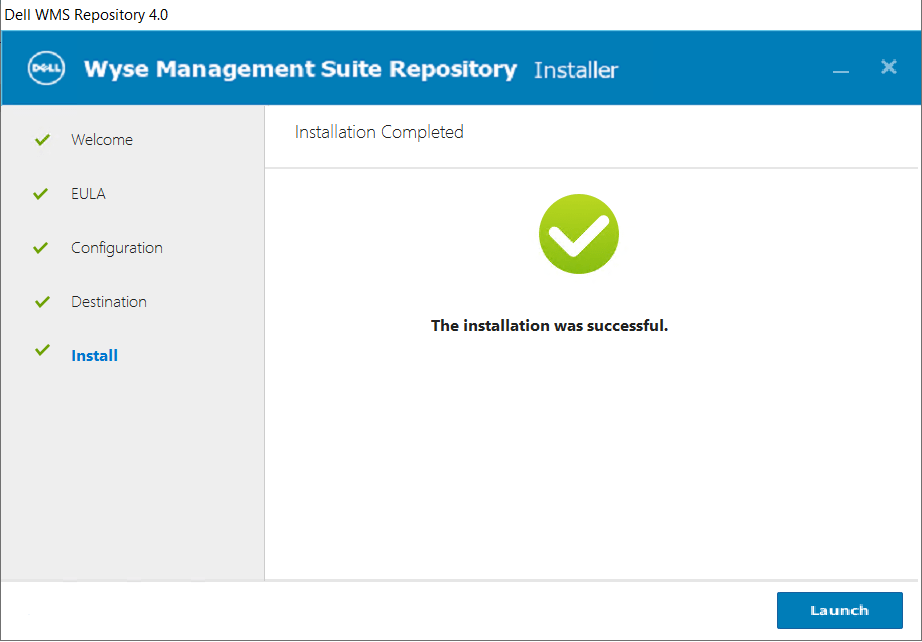Screen dimensions: 922x642
Task: Click the checkmark next to Configuration
Action: pyautogui.click(x=42, y=248)
